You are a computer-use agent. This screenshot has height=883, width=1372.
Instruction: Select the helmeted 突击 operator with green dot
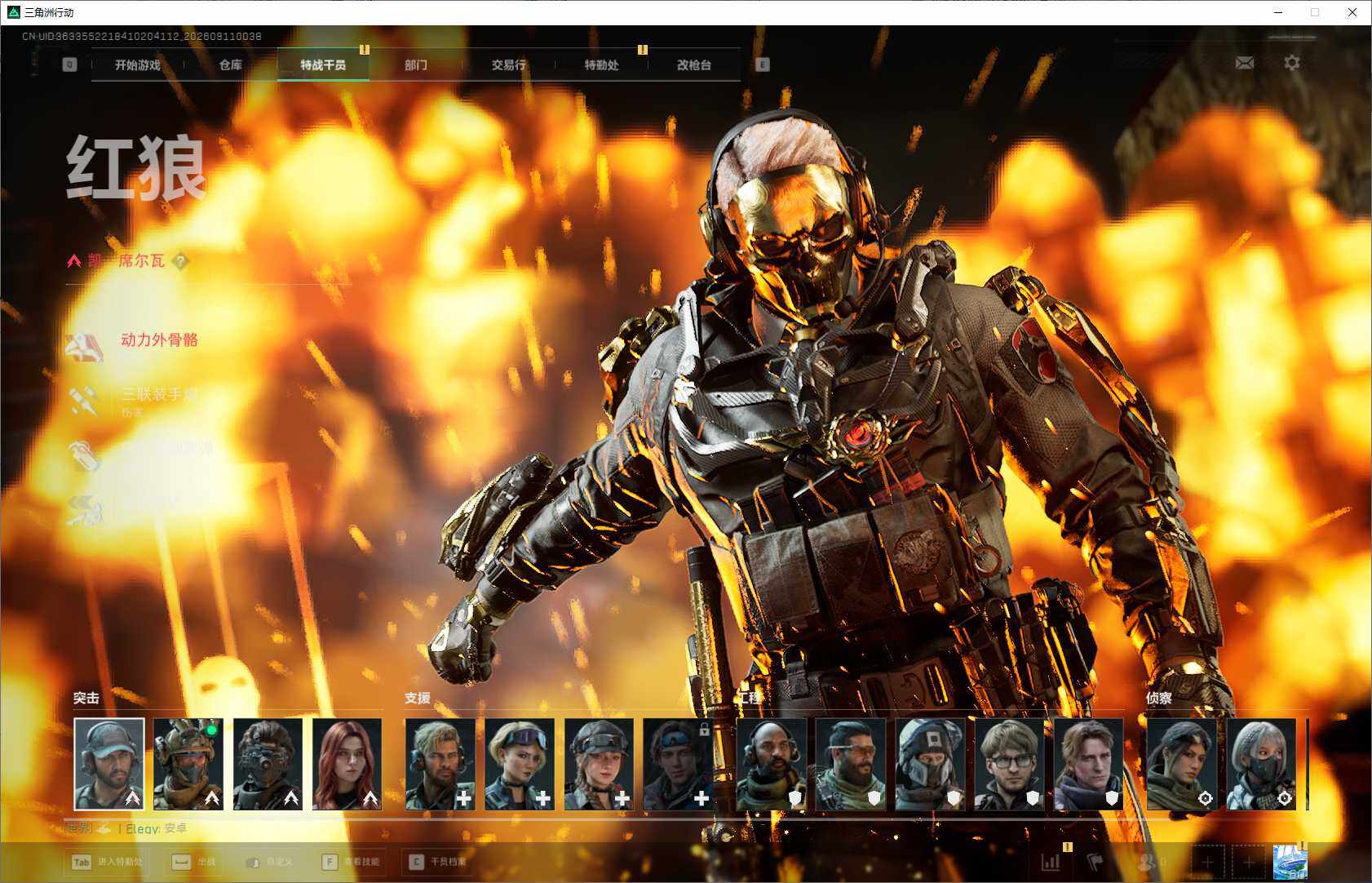[188, 764]
